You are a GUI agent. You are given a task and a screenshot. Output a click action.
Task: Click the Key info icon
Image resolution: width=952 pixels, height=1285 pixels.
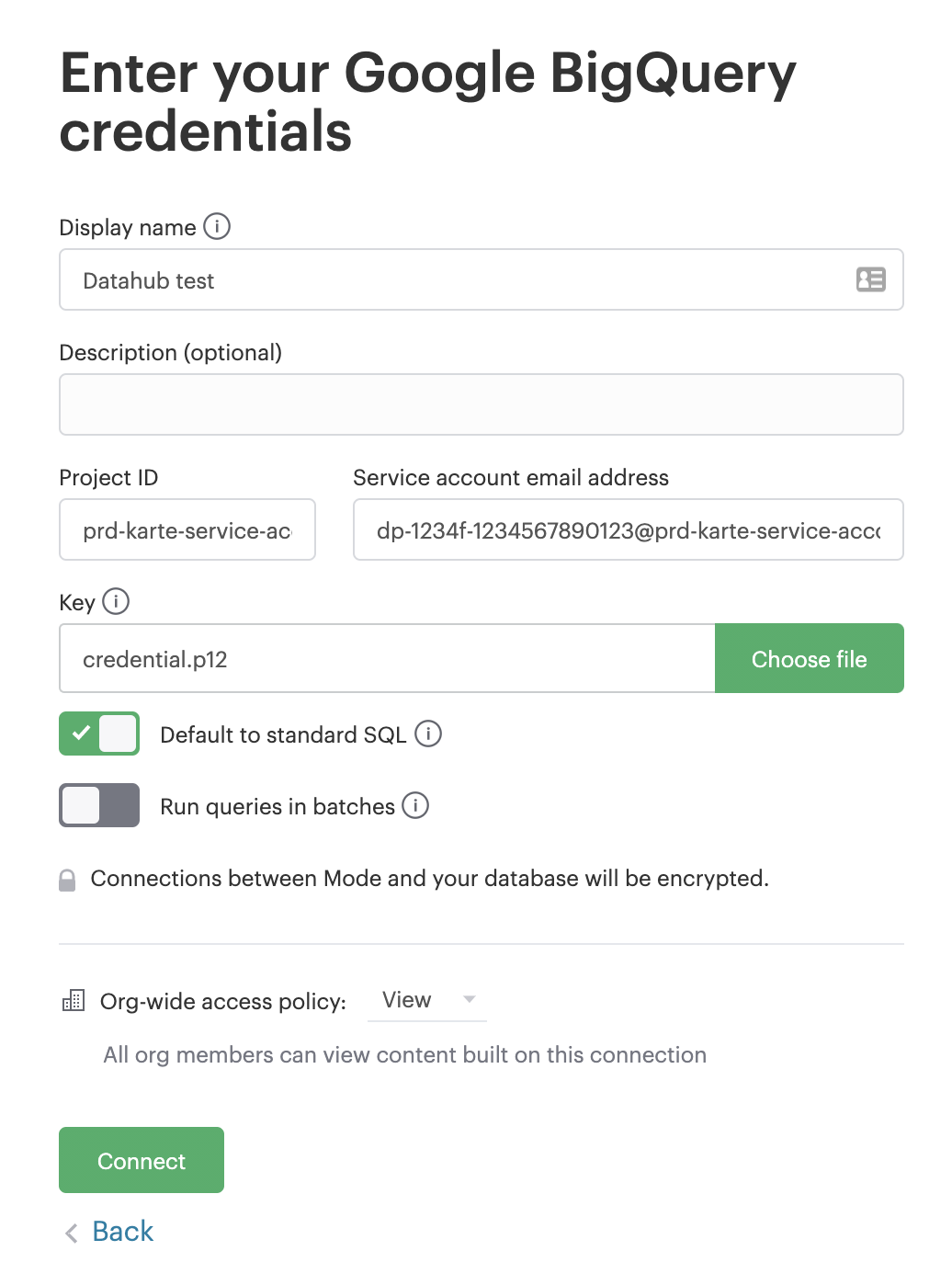pyautogui.click(x=116, y=601)
